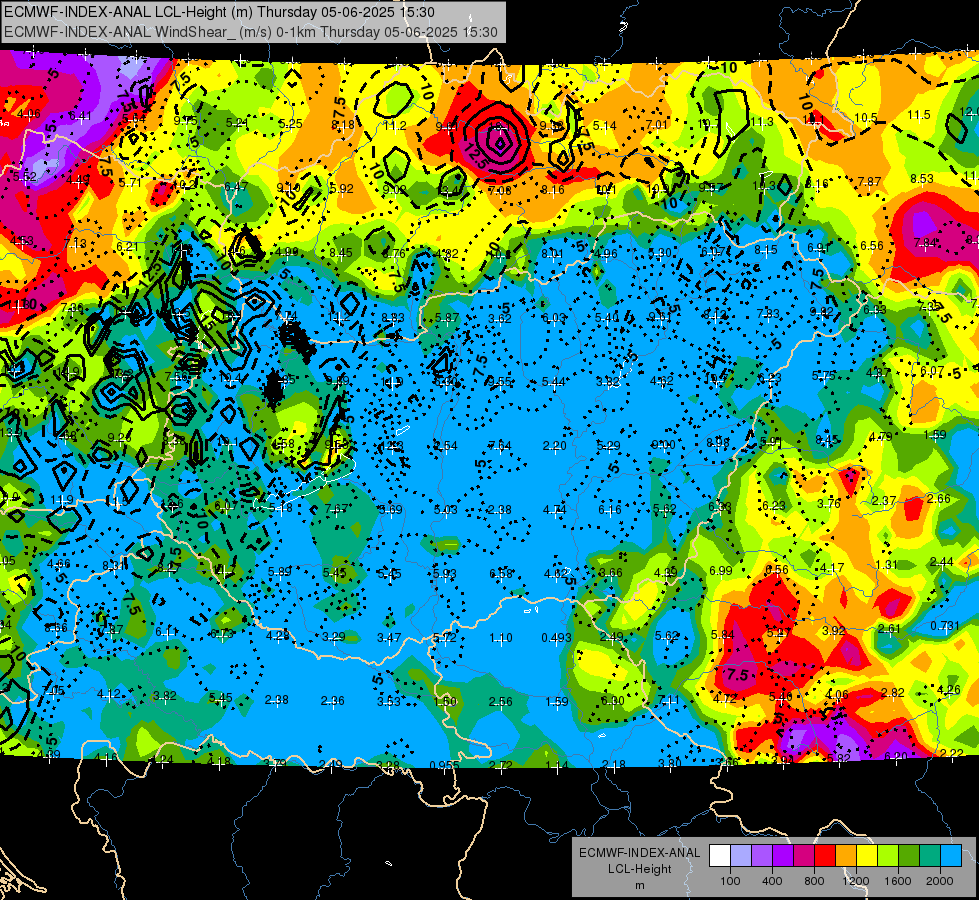Click the grid value '6.99'
This screenshot has height=900, width=979.
pyautogui.click(x=721, y=570)
